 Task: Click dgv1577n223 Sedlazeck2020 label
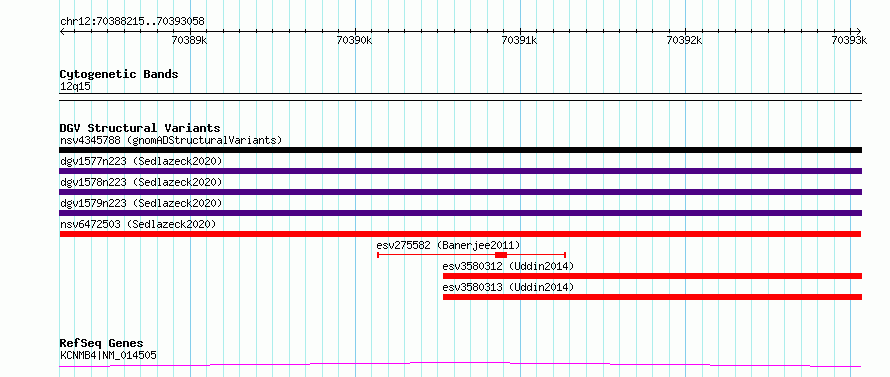pos(141,161)
